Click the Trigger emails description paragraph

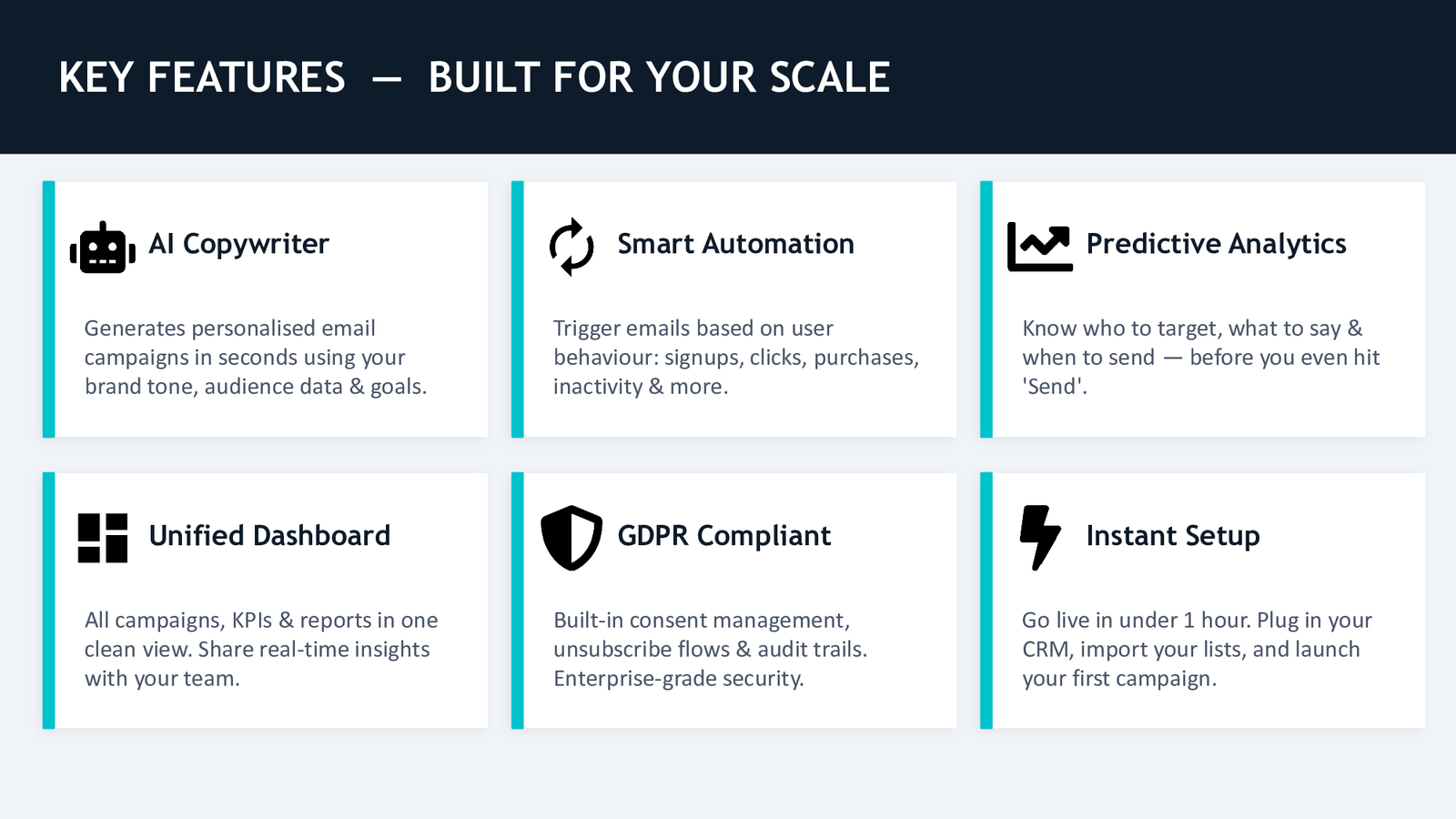pos(736,358)
